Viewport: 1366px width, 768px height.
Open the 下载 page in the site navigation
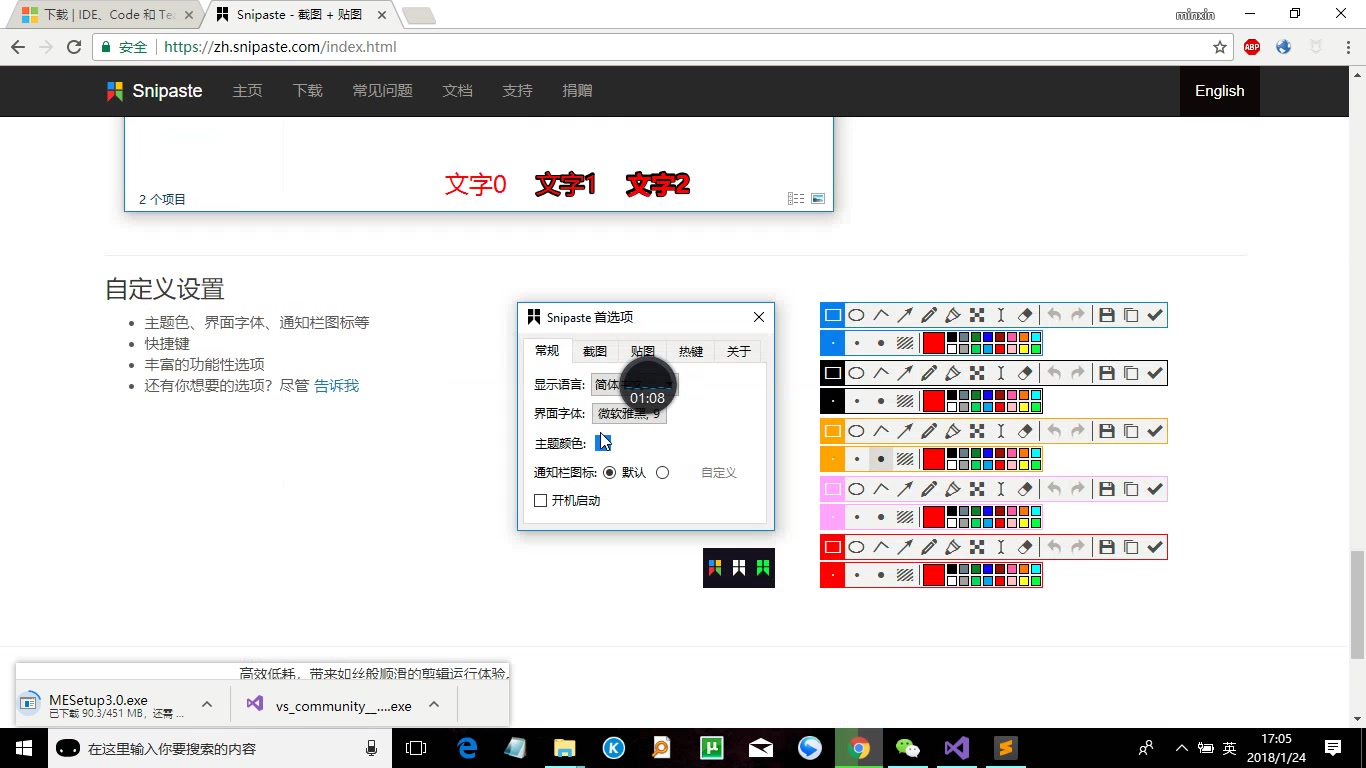(x=307, y=90)
